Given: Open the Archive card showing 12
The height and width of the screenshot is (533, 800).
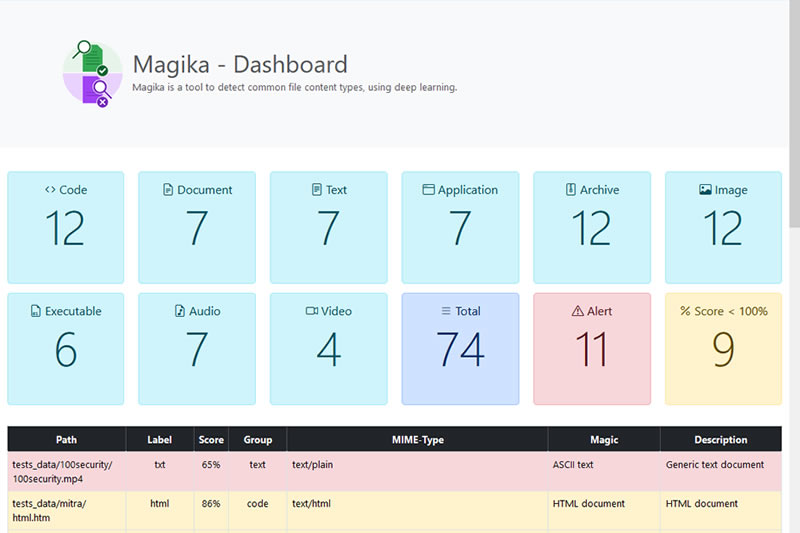Looking at the screenshot, I should [x=592, y=227].
